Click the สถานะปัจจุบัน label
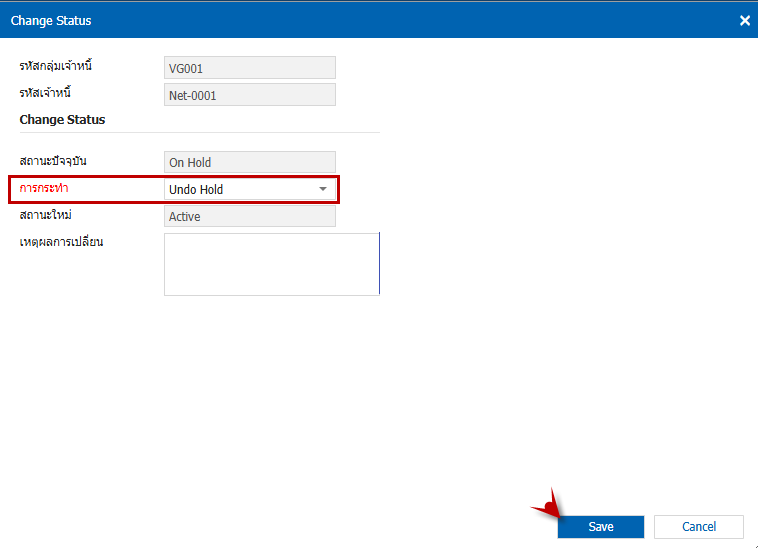The image size is (758, 548). [54, 161]
